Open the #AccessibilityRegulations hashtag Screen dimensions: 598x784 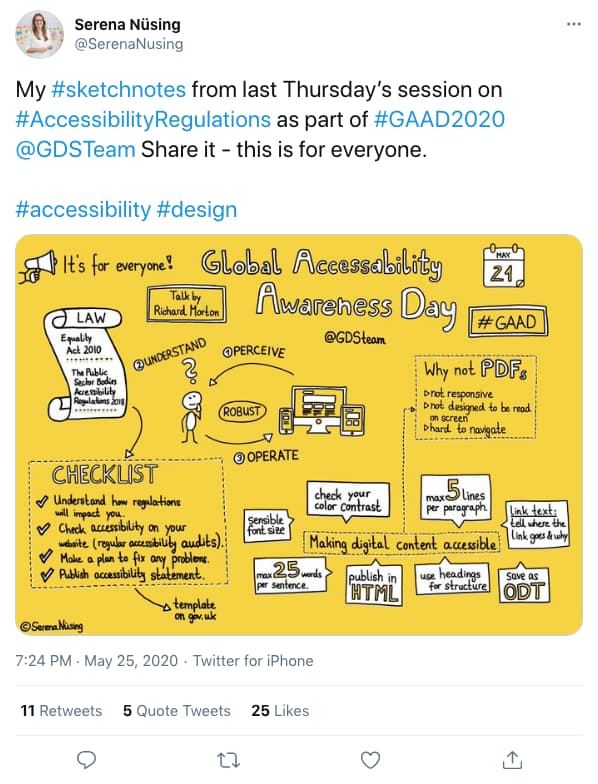(x=143, y=120)
